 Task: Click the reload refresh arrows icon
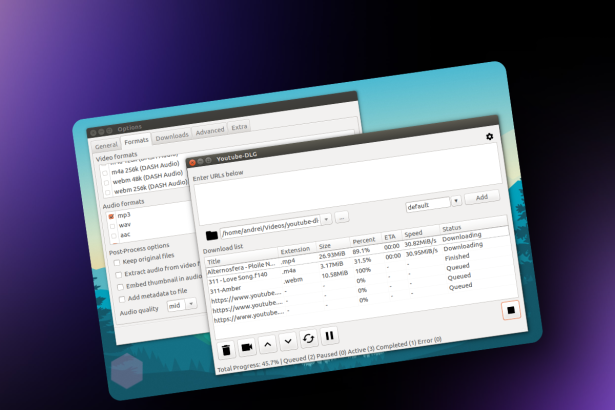click(309, 339)
